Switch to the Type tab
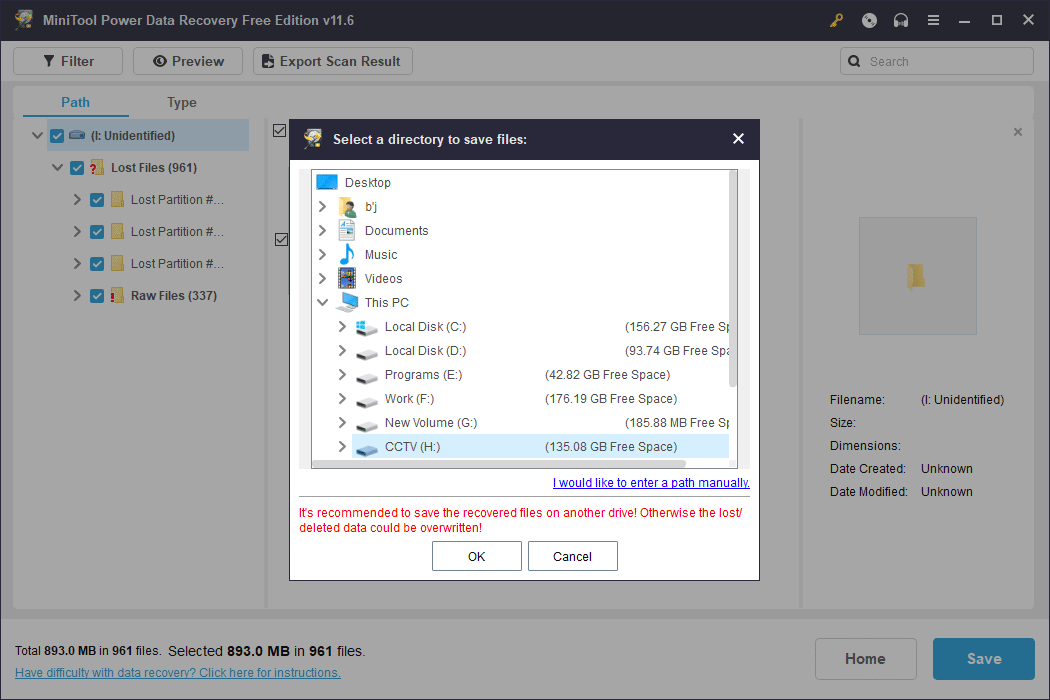 click(181, 102)
